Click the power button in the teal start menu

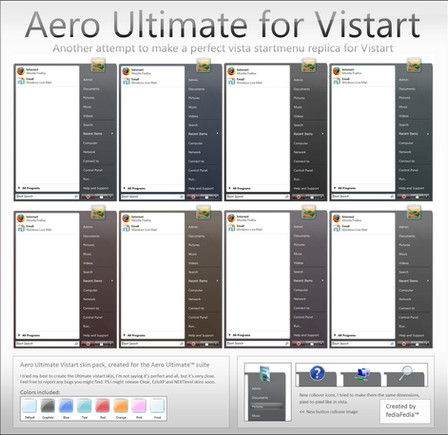pyautogui.click(x=404, y=197)
